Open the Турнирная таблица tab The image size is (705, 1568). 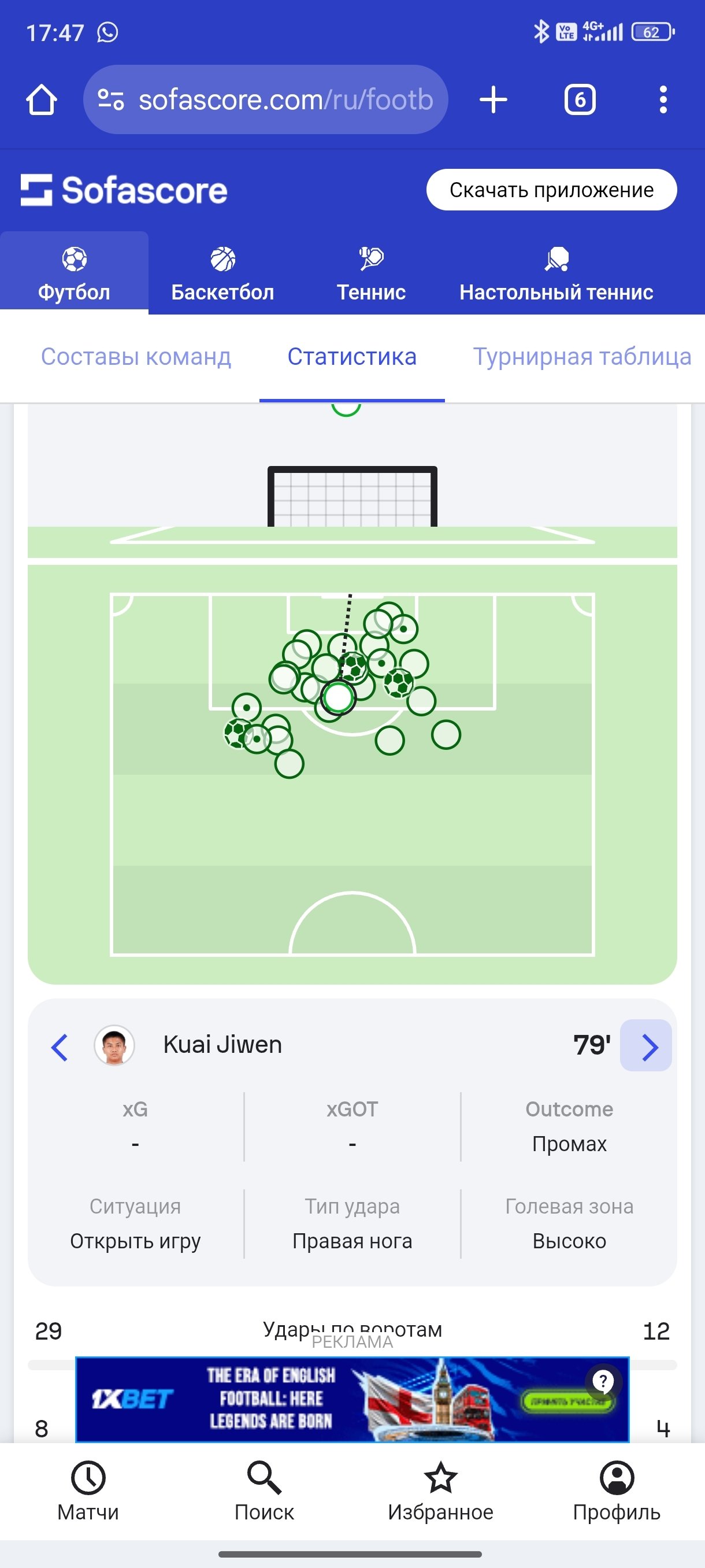click(581, 357)
